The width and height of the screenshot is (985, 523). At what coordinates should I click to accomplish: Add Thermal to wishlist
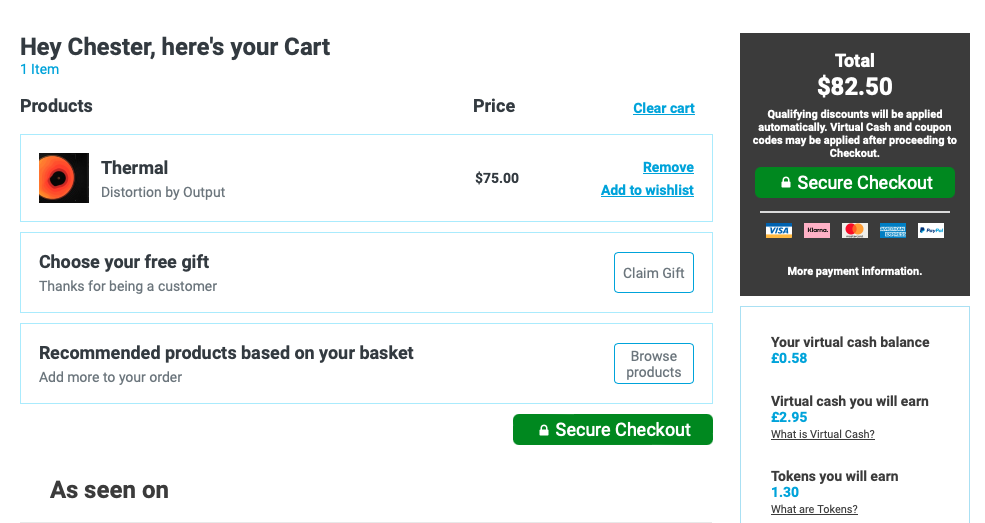coord(647,190)
